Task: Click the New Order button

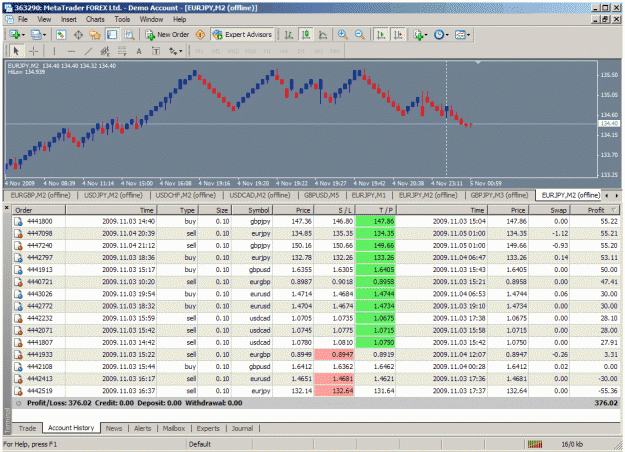Action: (x=167, y=35)
